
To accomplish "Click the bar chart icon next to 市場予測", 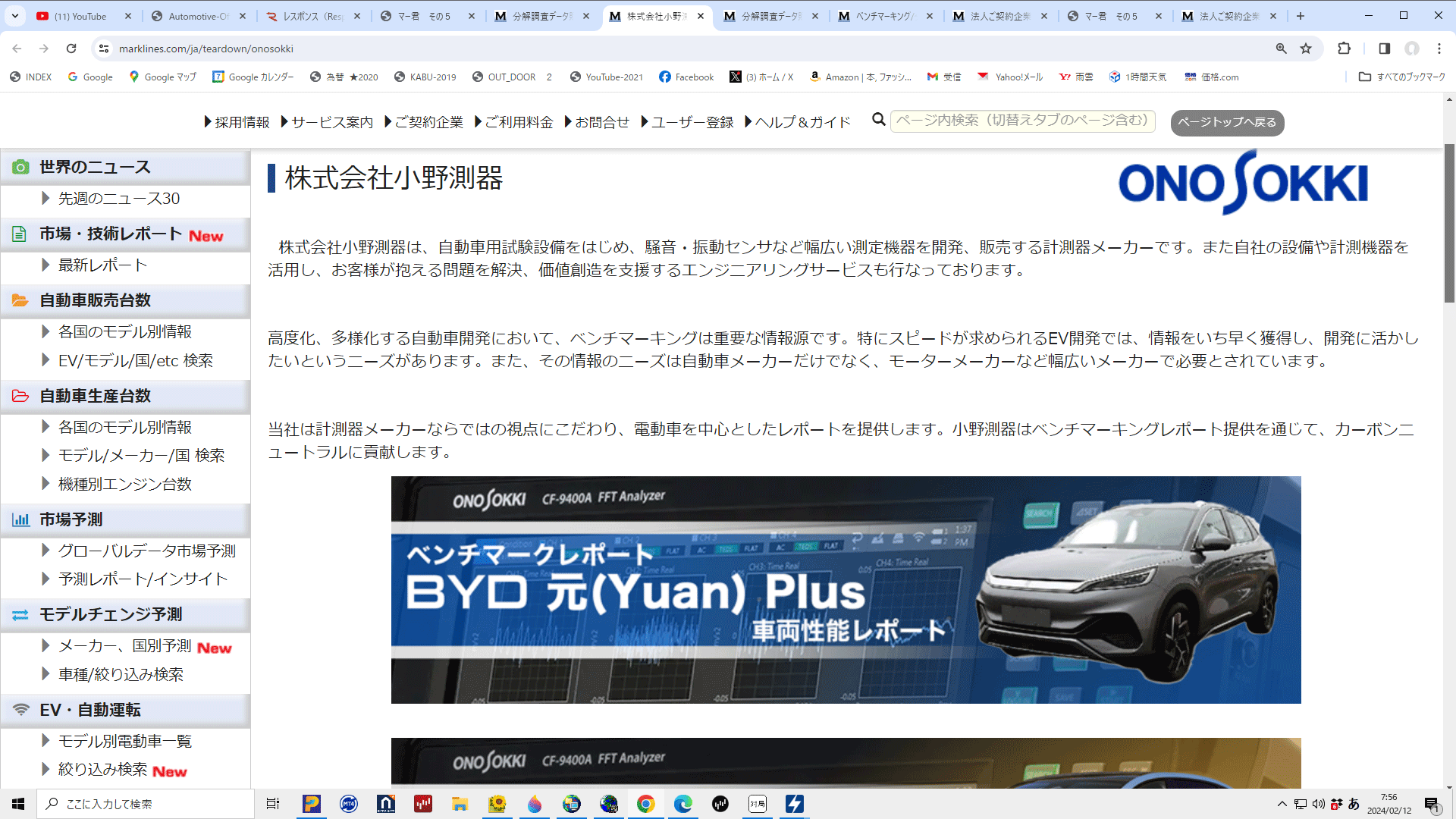I will (x=20, y=519).
